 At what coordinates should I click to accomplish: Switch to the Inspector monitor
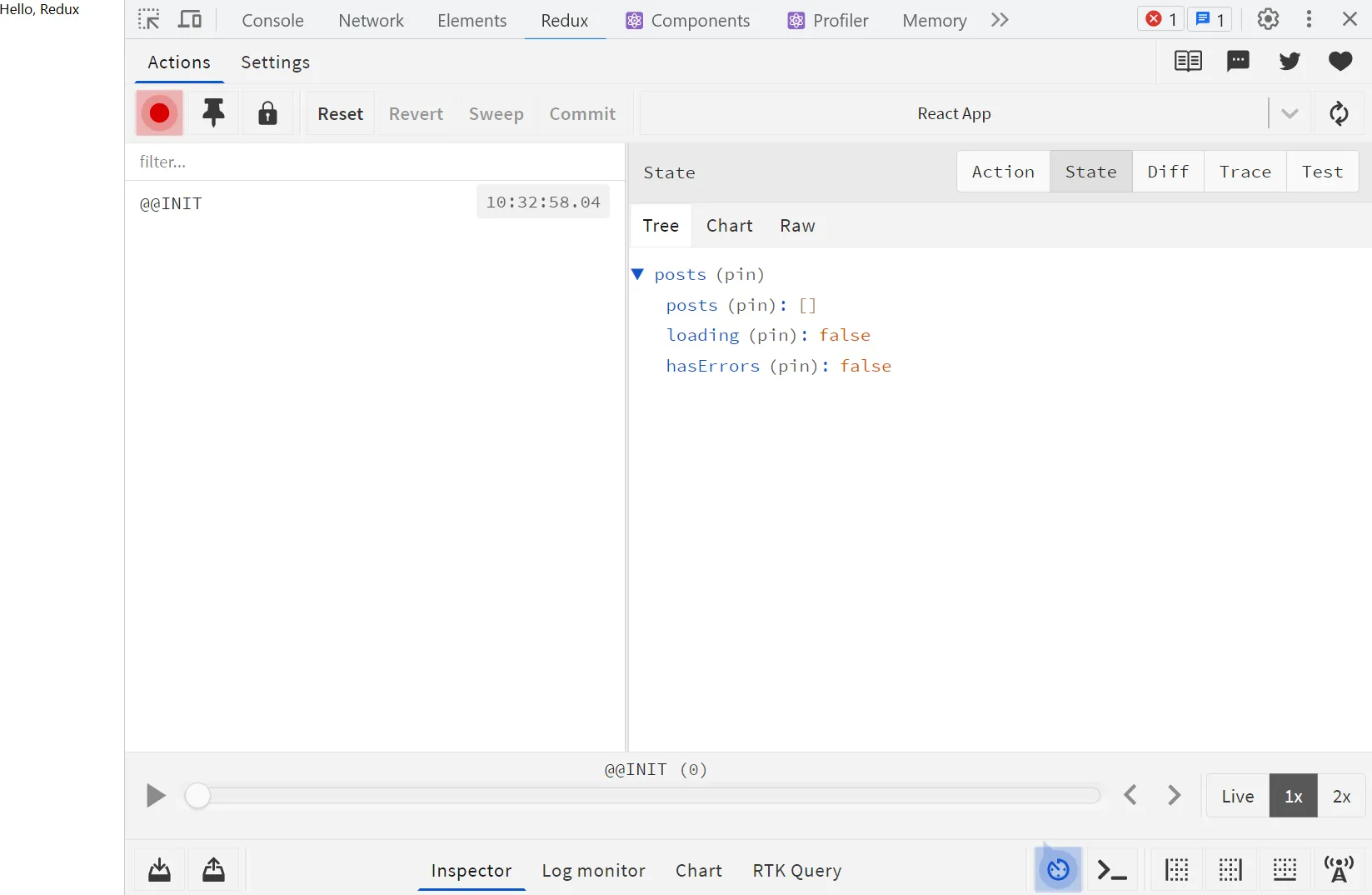[471, 871]
